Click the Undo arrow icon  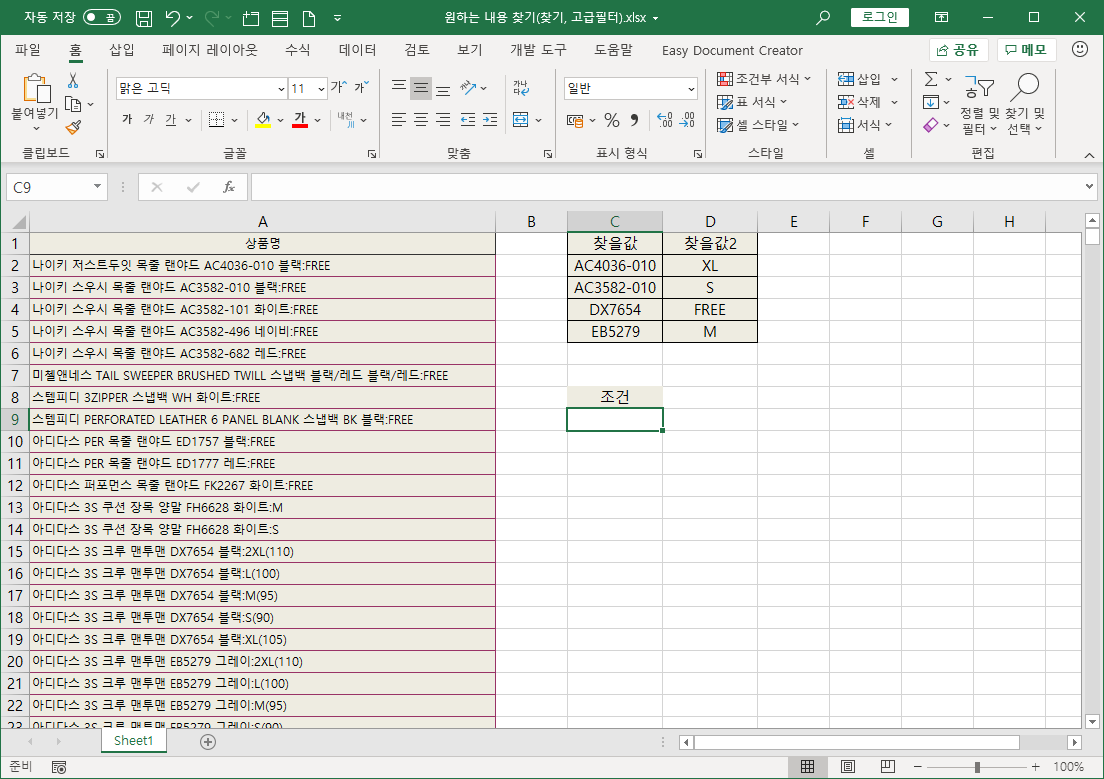point(172,18)
